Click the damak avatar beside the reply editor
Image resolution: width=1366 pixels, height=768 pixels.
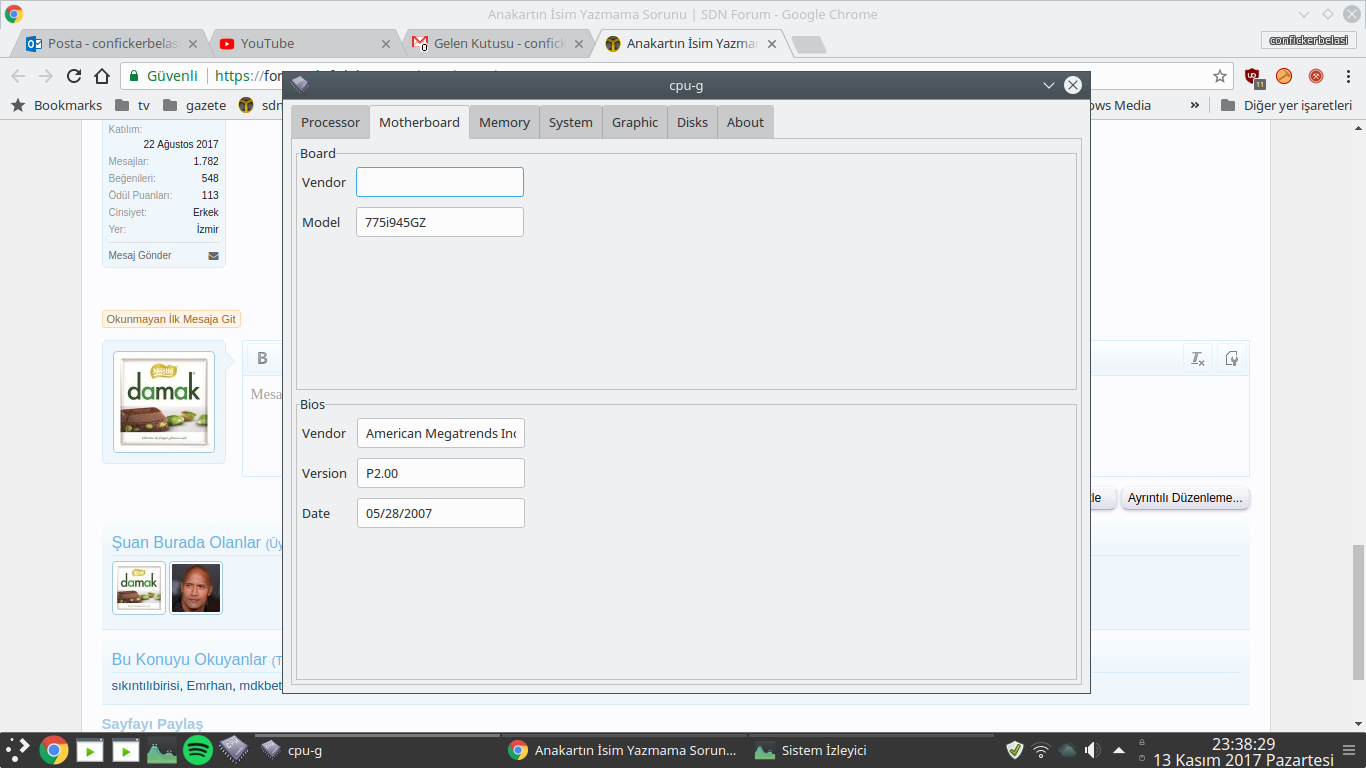pos(164,402)
